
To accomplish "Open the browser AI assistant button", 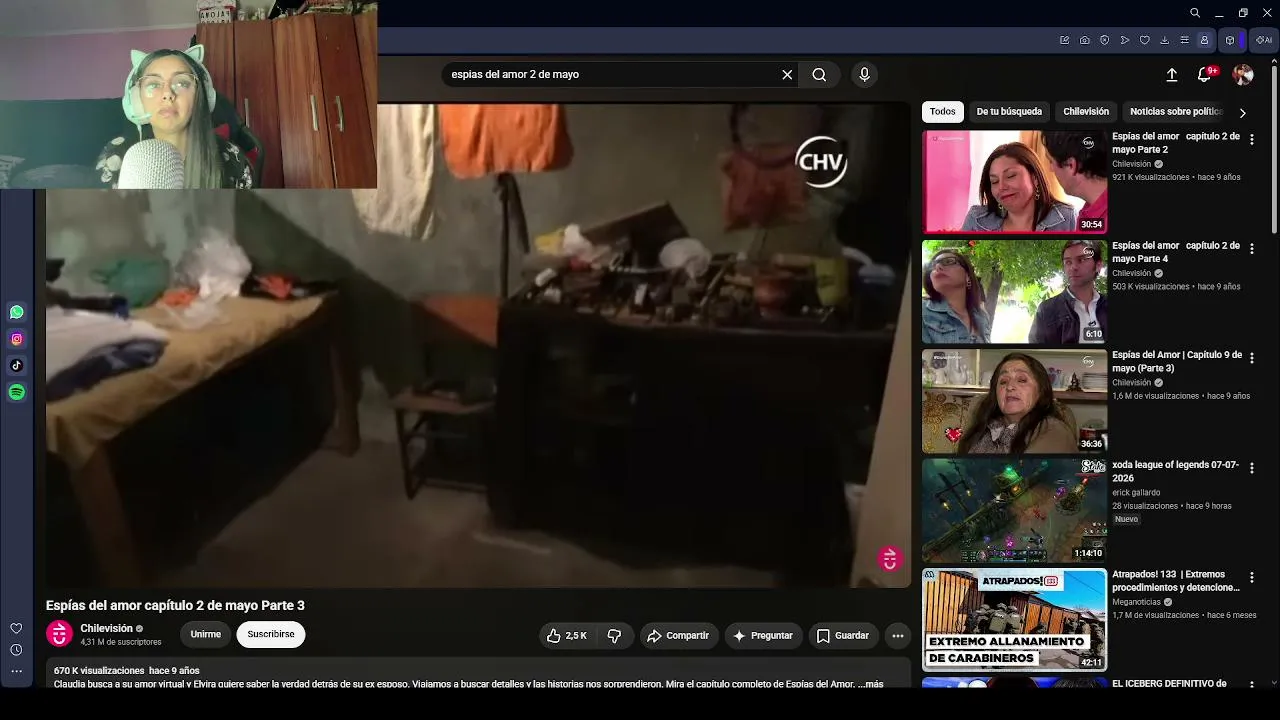I will (1264, 40).
